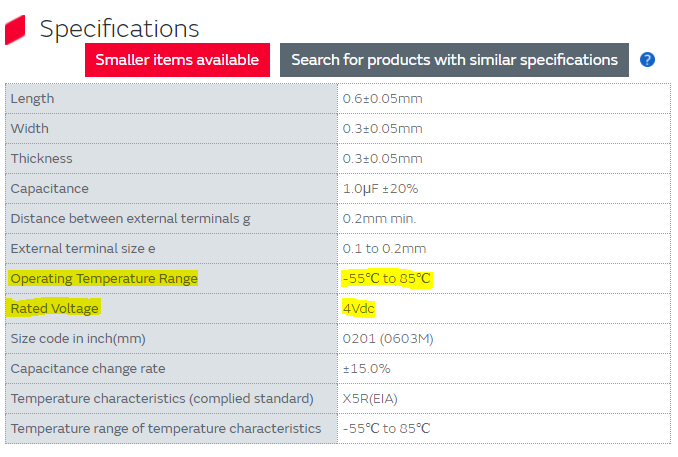Image resolution: width=678 pixels, height=457 pixels.
Task: Select the last row's -55℃ to 85℃ value
Action: (x=387, y=428)
